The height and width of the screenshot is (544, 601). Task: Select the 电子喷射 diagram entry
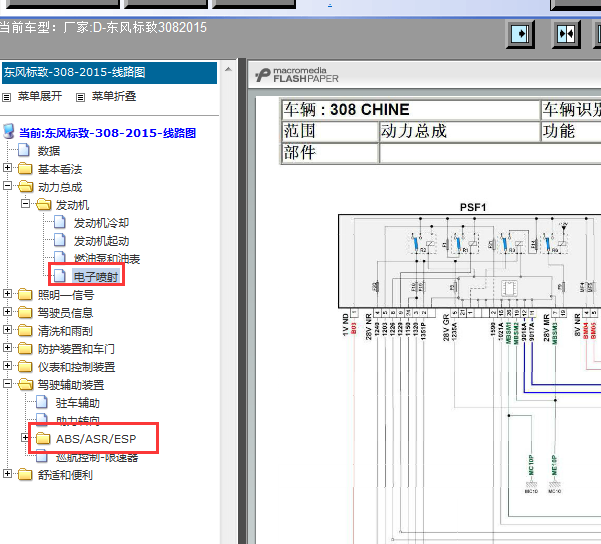click(x=95, y=276)
